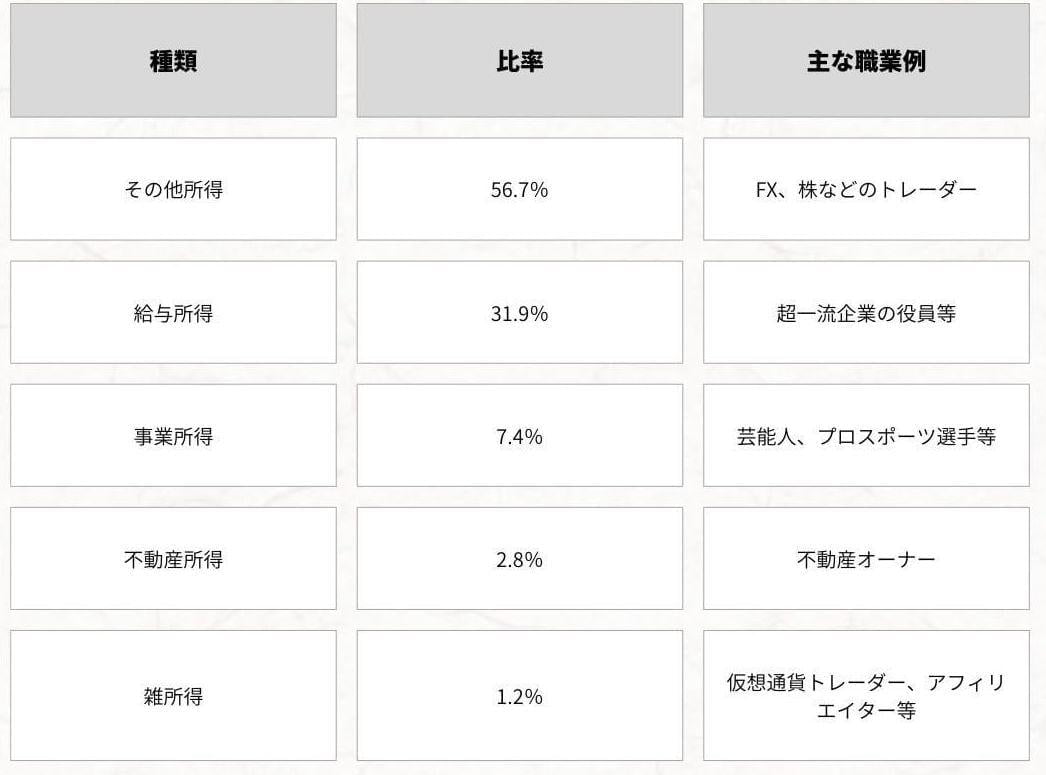
Task: Click the 不動産オーナー cell
Action: click(x=866, y=559)
